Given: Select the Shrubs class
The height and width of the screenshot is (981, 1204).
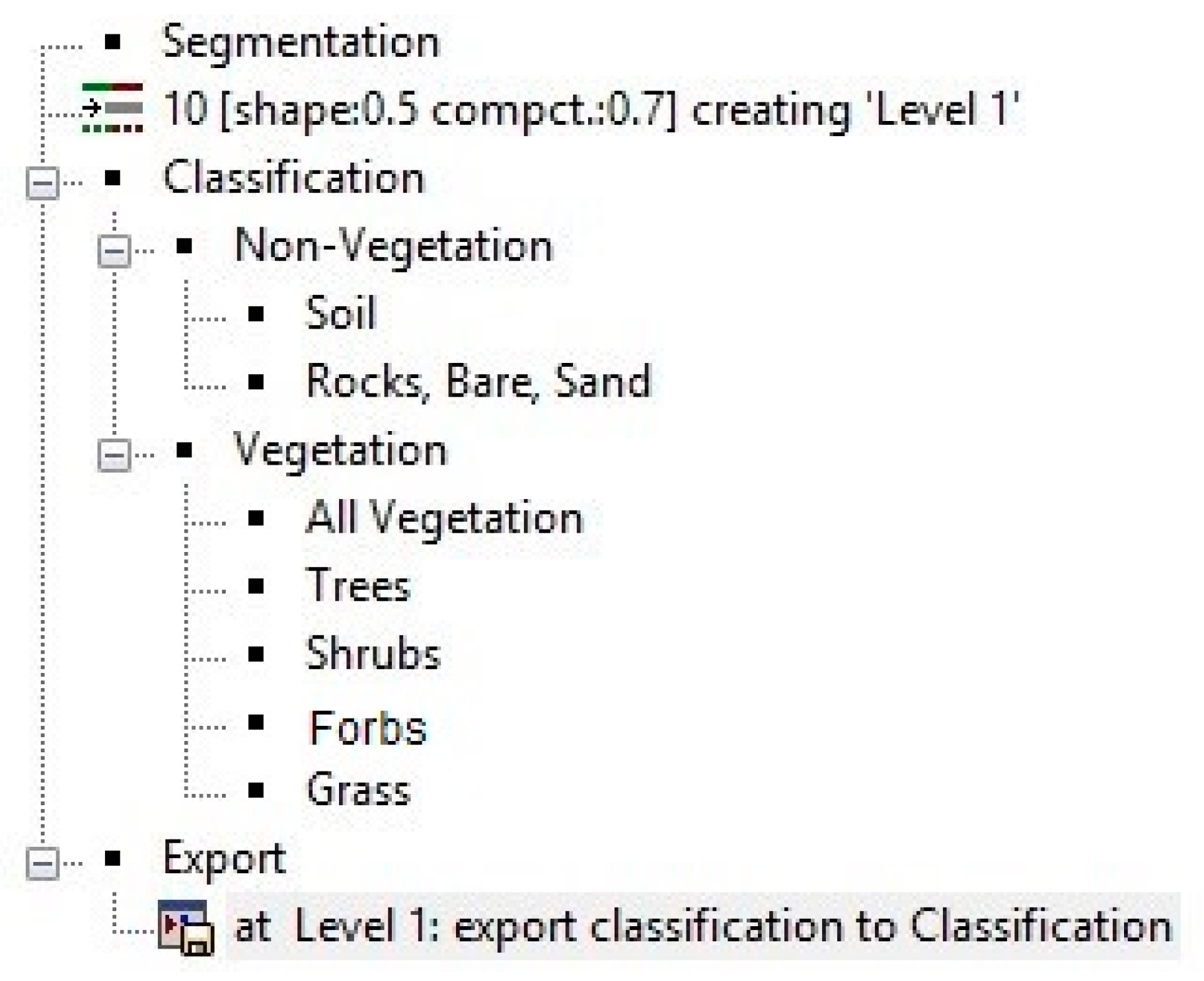Looking at the screenshot, I should click(373, 654).
